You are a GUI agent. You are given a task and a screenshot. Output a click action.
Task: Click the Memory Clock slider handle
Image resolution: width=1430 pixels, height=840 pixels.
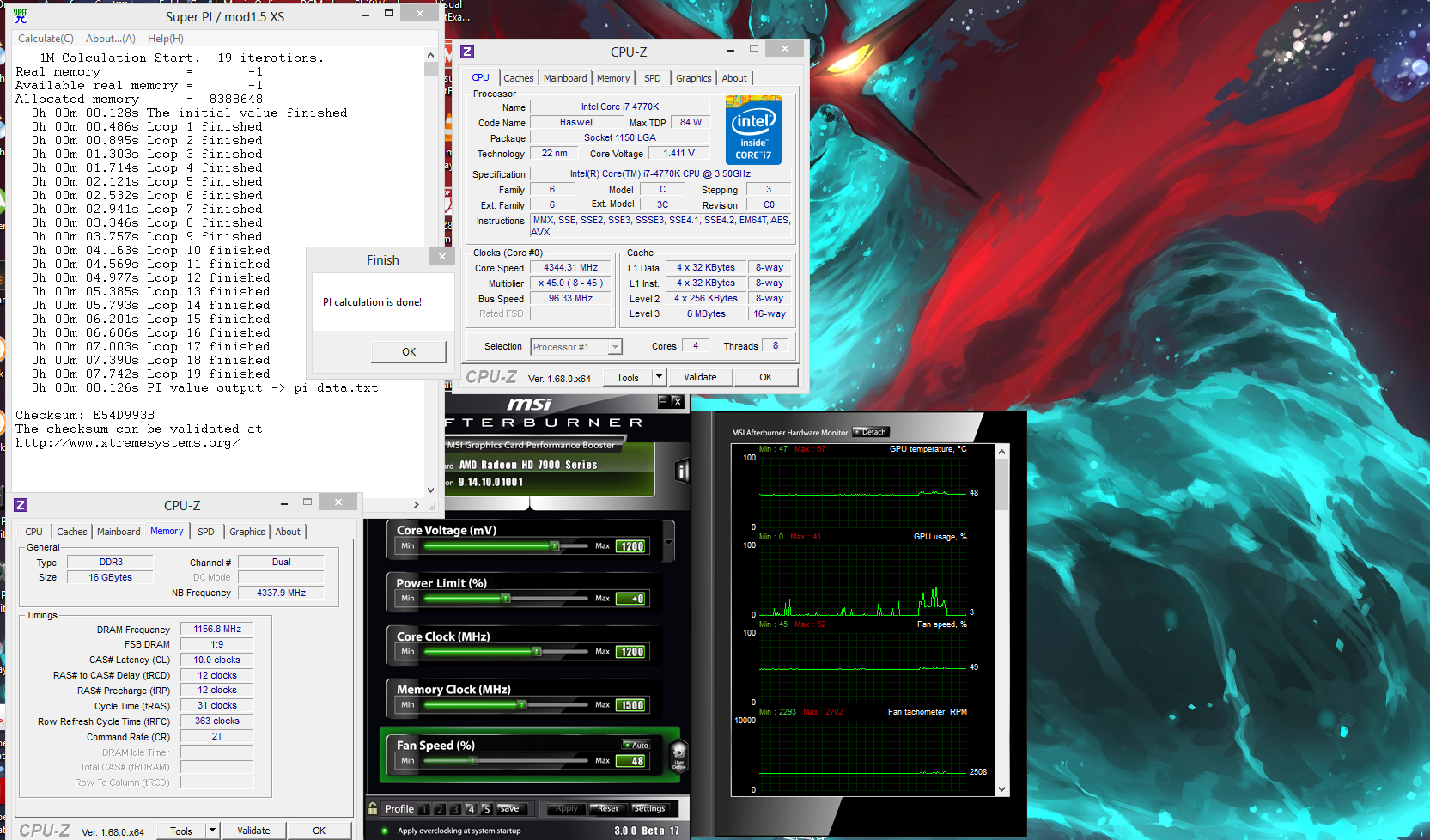pos(521,704)
